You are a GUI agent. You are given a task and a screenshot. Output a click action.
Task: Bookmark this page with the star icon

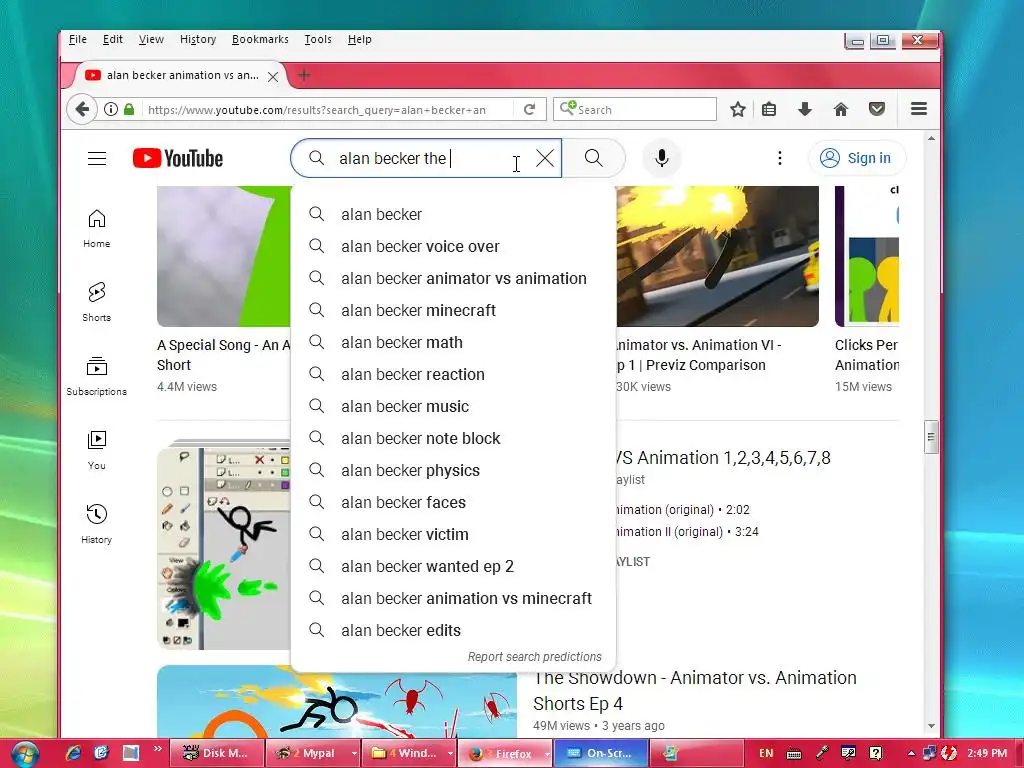(738, 109)
